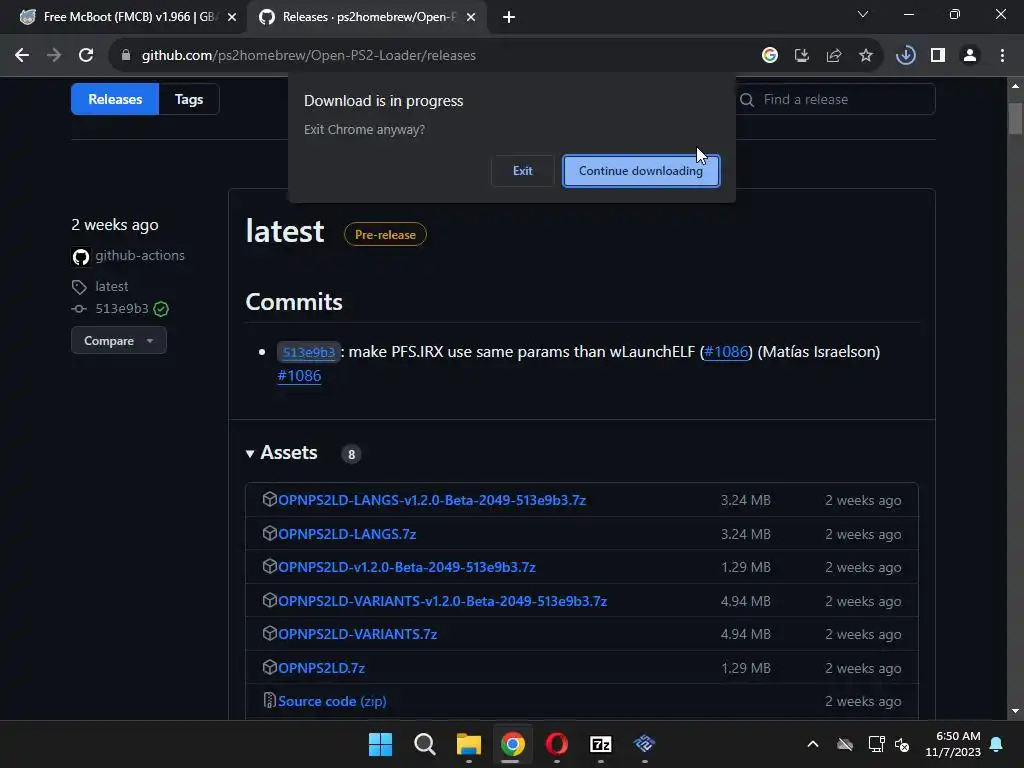Viewport: 1024px width, 768px height.
Task: Open Chrome profile icon
Action: coord(970,56)
